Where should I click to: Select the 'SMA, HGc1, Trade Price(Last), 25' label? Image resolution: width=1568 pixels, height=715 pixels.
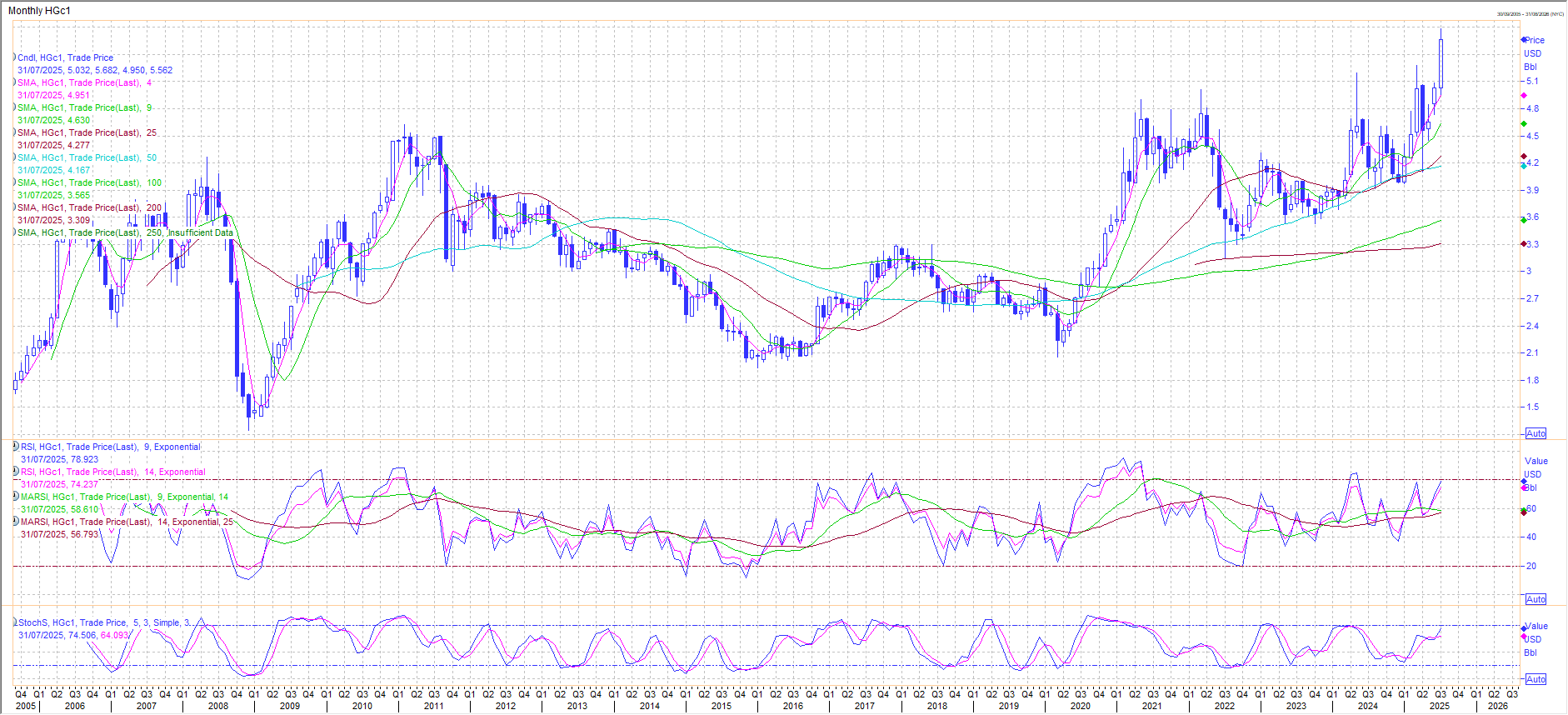click(87, 132)
